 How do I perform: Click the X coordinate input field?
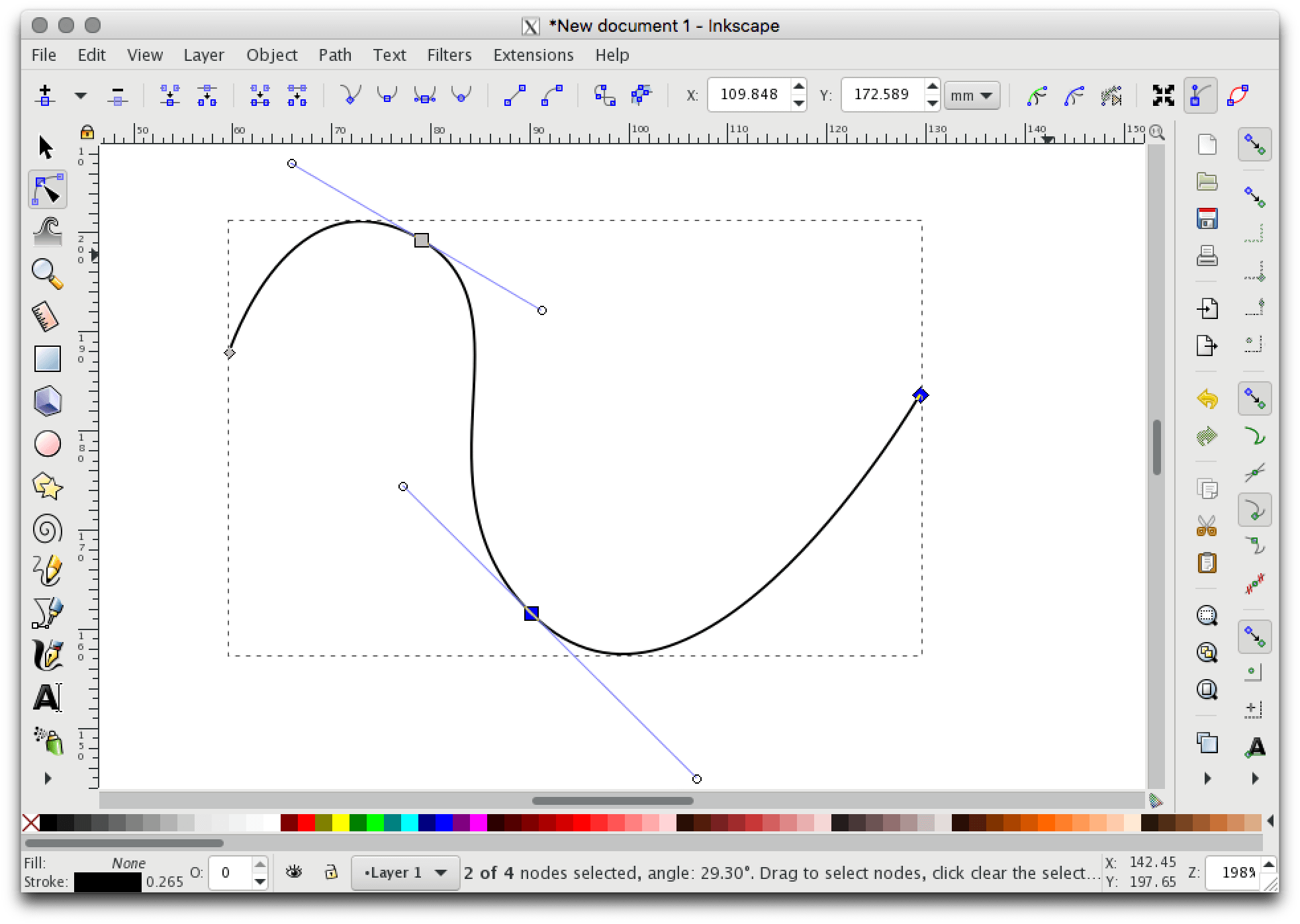click(x=749, y=95)
